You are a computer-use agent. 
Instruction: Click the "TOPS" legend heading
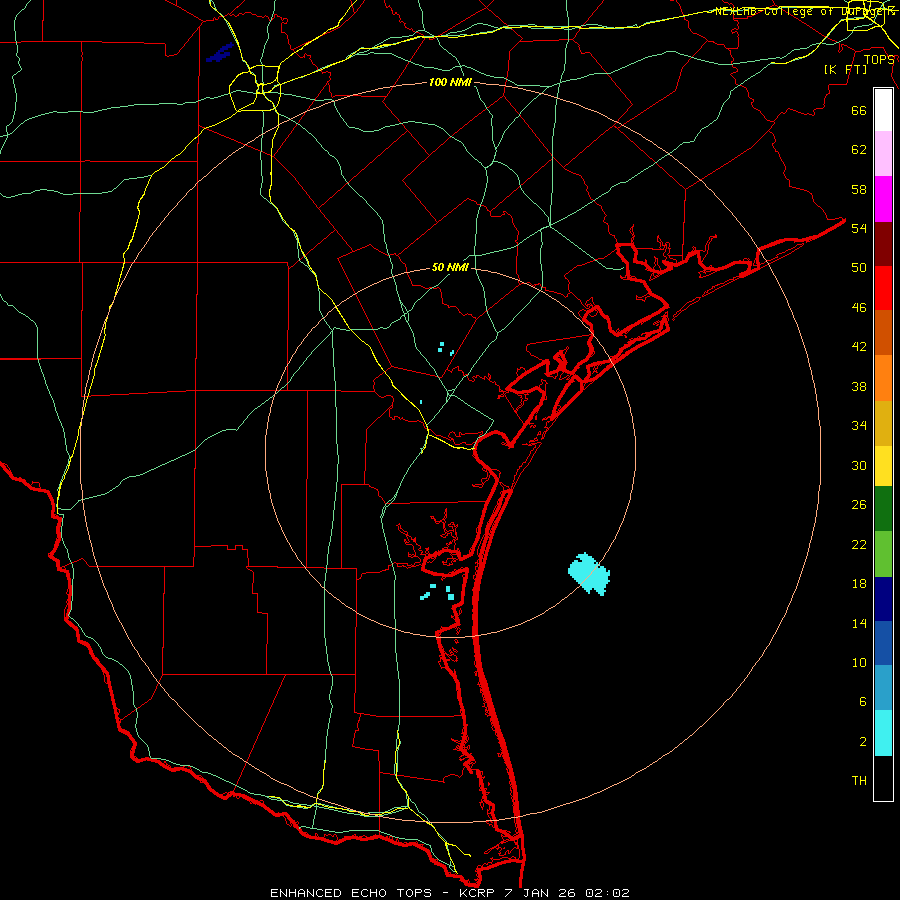pyautogui.click(x=879, y=60)
